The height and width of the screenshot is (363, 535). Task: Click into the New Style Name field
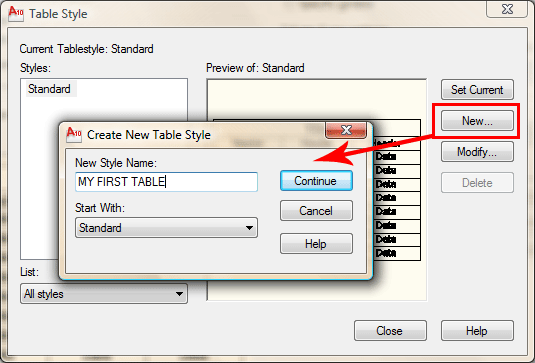(x=167, y=182)
